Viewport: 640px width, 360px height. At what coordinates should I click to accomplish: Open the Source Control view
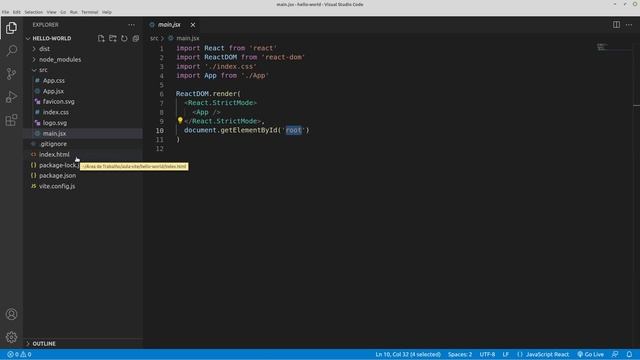click(11, 74)
